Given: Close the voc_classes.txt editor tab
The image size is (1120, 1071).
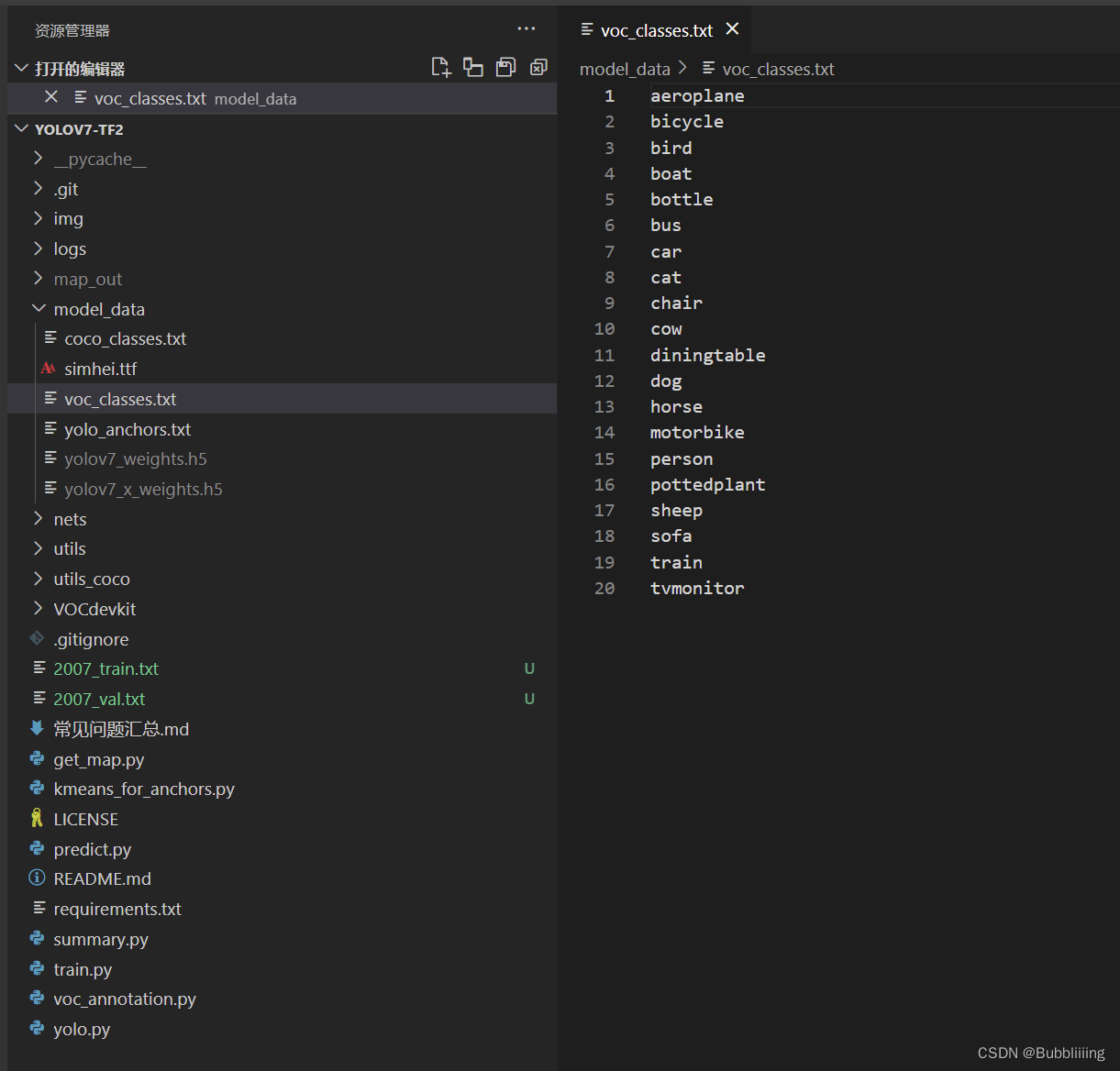Looking at the screenshot, I should click(x=732, y=29).
